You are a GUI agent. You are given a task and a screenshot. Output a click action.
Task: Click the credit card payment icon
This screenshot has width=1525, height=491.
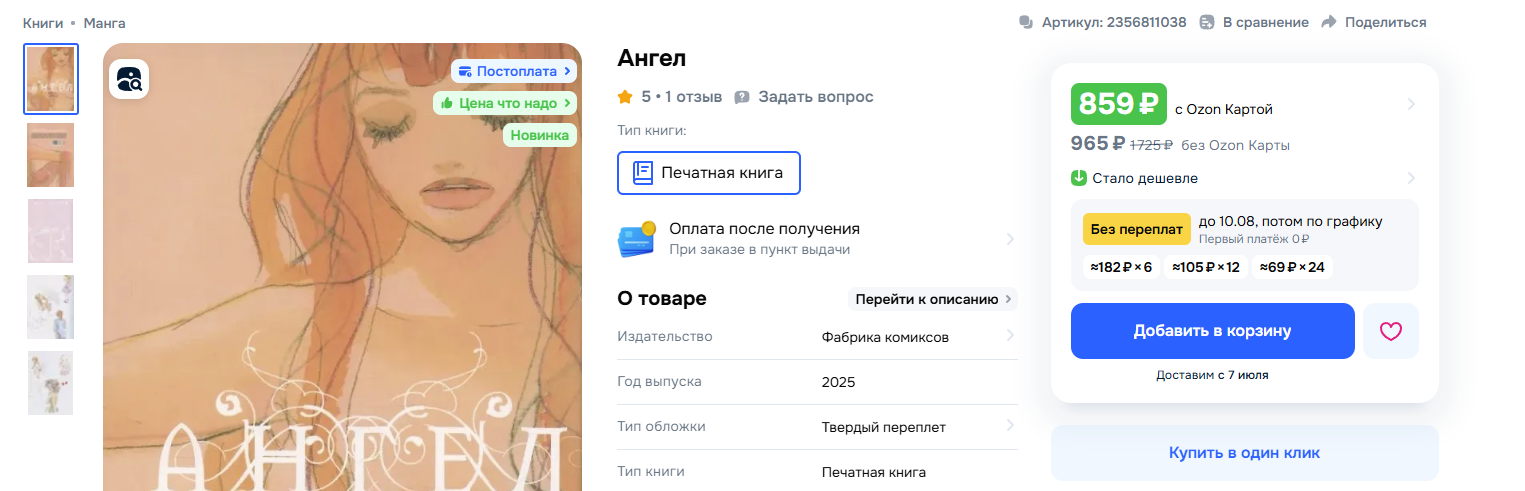pyautogui.click(x=636, y=239)
